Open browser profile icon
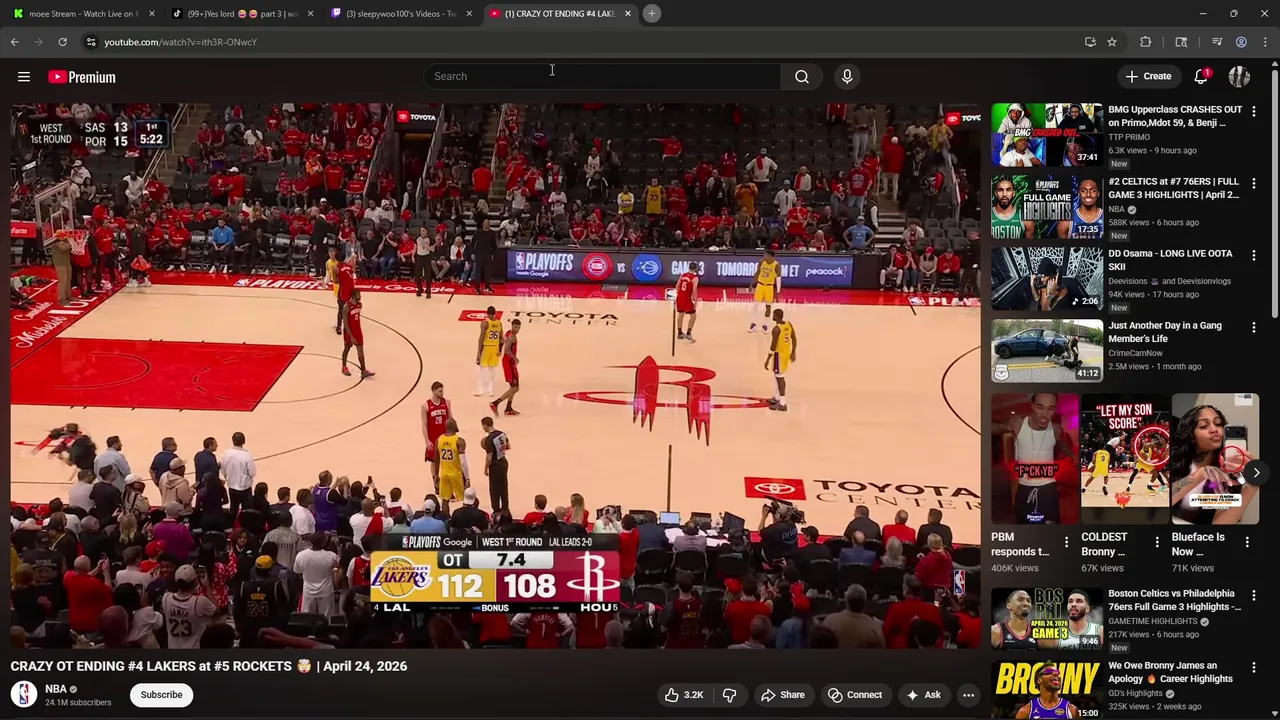The image size is (1280, 720). point(1241,42)
